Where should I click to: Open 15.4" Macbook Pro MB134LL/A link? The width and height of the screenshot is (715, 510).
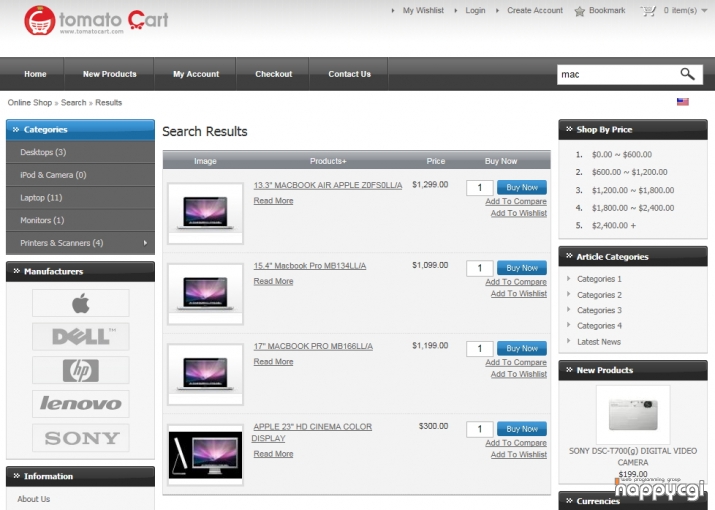pyautogui.click(x=310, y=266)
